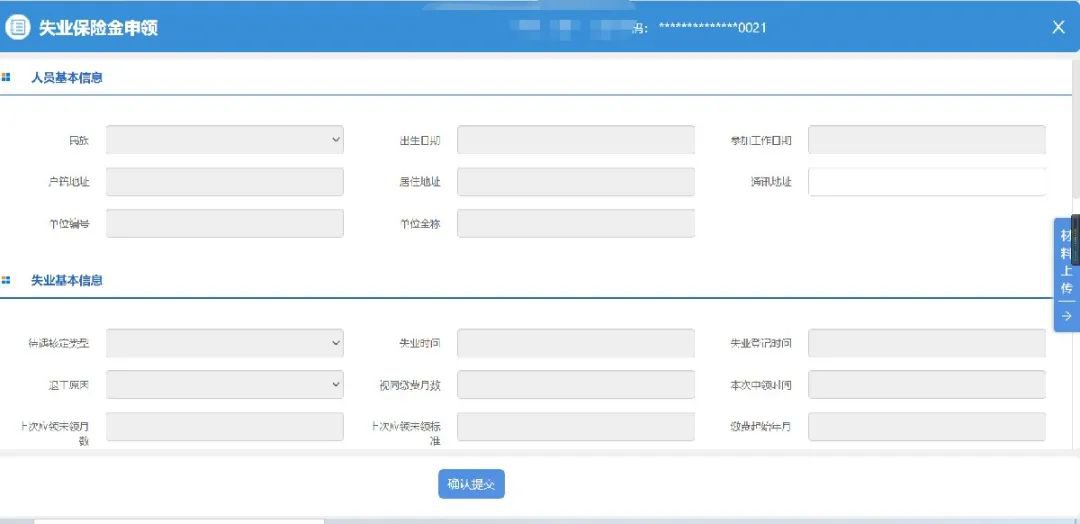Click the 单位编号 field
Viewport: 1080px width, 524px height.
point(224,223)
